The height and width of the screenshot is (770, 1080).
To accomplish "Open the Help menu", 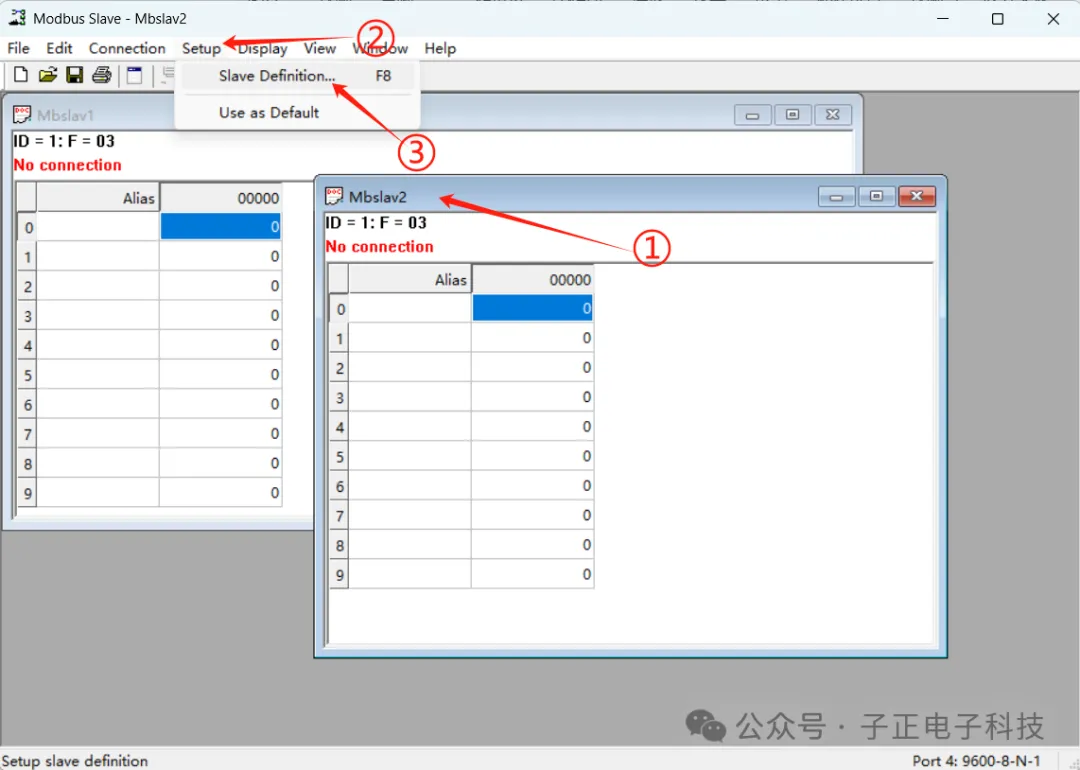I will [x=440, y=48].
